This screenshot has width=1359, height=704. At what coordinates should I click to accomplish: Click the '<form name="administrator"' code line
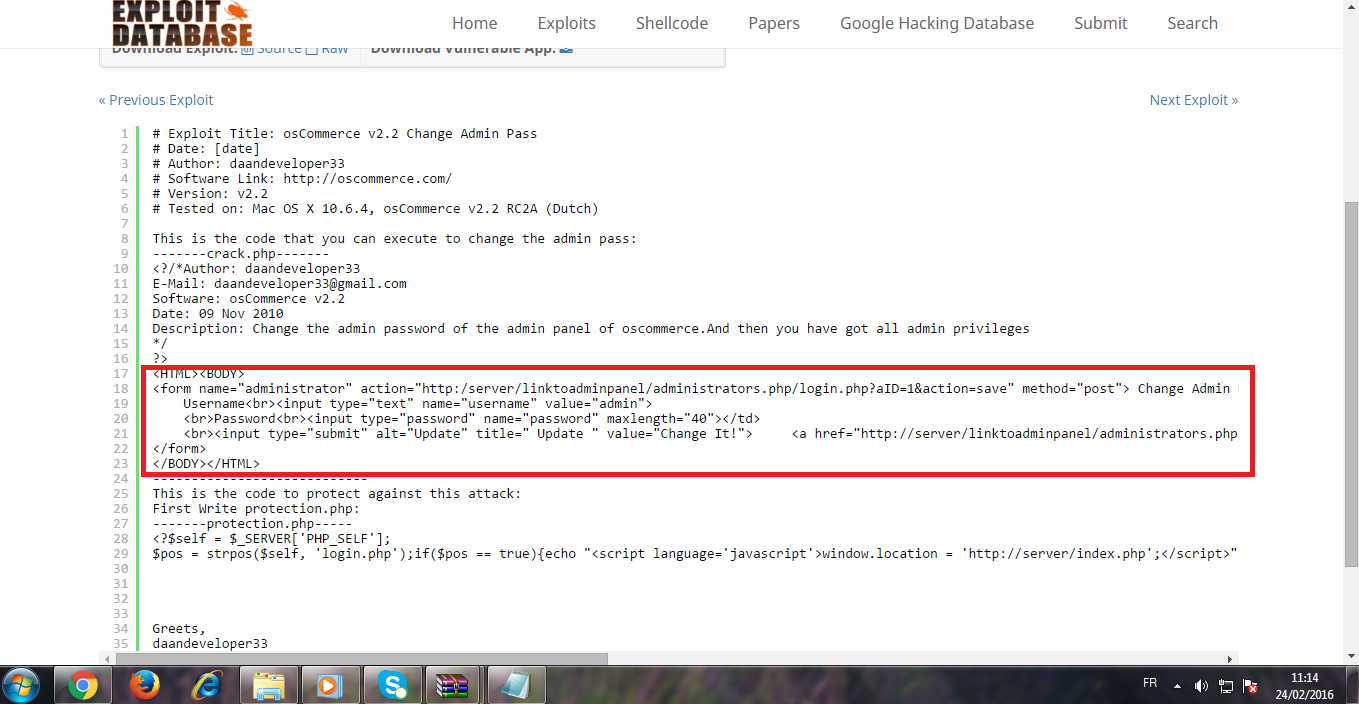point(695,388)
